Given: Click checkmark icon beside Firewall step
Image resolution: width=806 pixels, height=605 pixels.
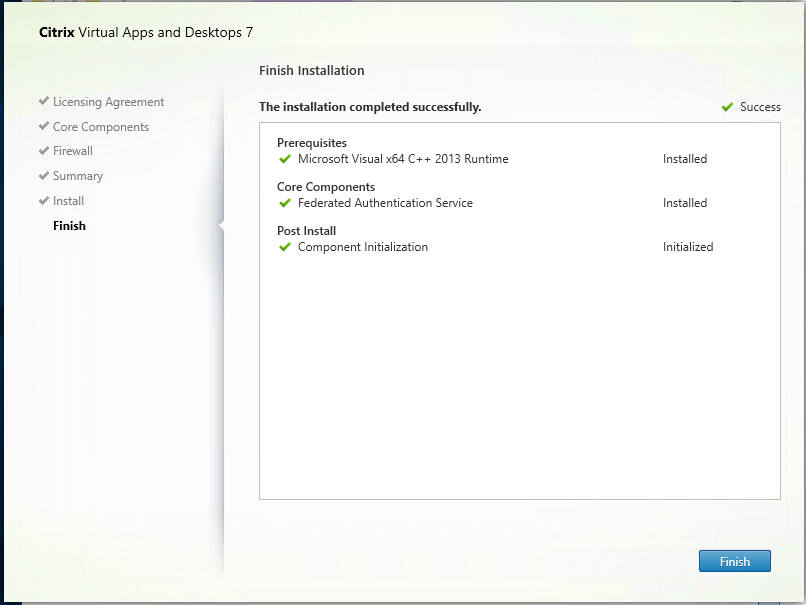Looking at the screenshot, I should (44, 150).
